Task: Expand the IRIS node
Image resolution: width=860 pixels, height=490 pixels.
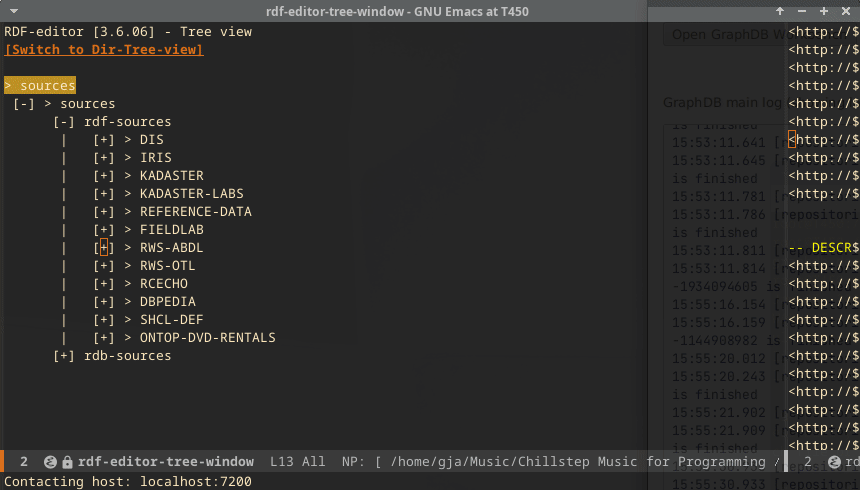Action: click(104, 158)
